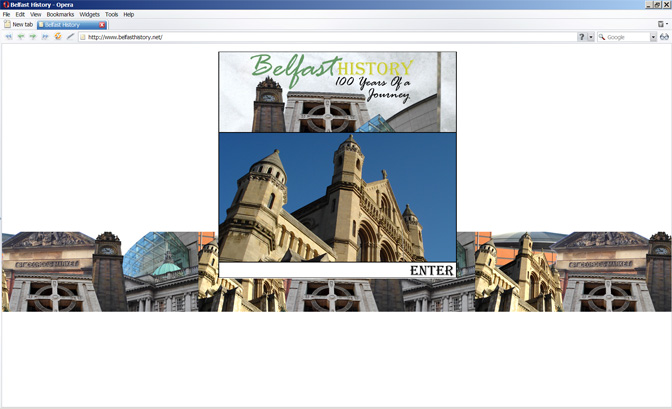Click the Back arrow icon

[x=20, y=37]
